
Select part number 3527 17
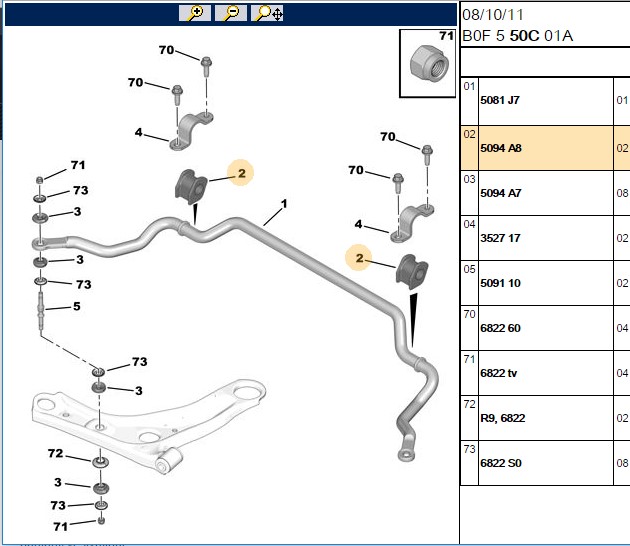[x=500, y=238]
